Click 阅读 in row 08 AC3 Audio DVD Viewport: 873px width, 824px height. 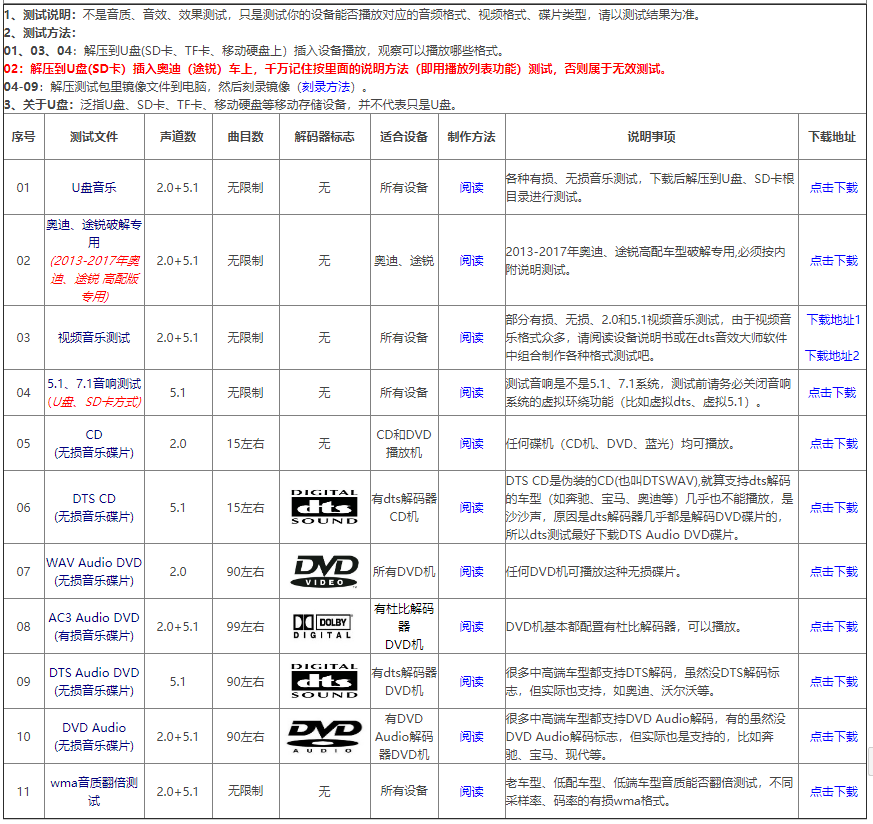click(x=472, y=626)
